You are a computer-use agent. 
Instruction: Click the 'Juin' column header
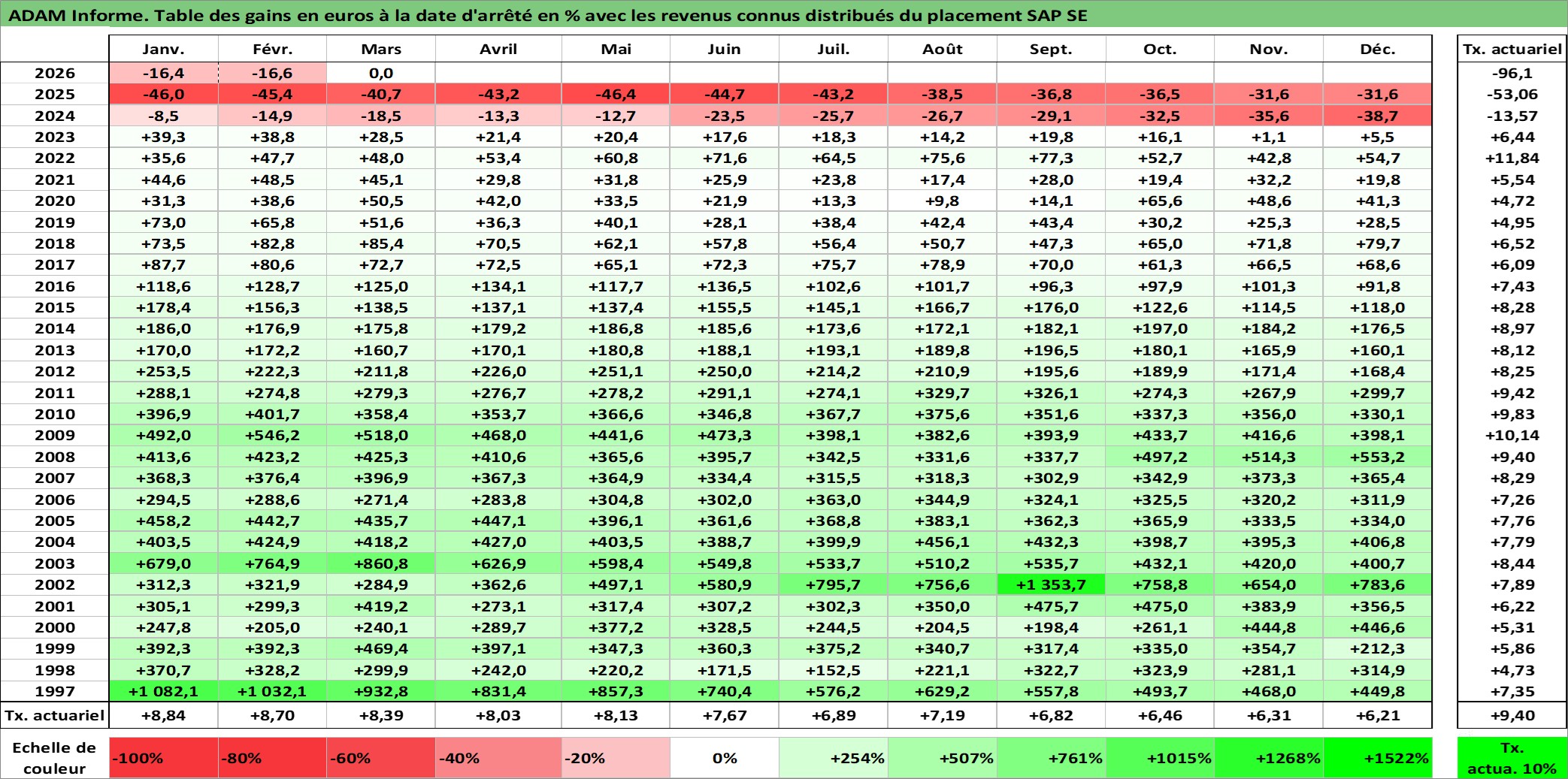click(x=725, y=49)
